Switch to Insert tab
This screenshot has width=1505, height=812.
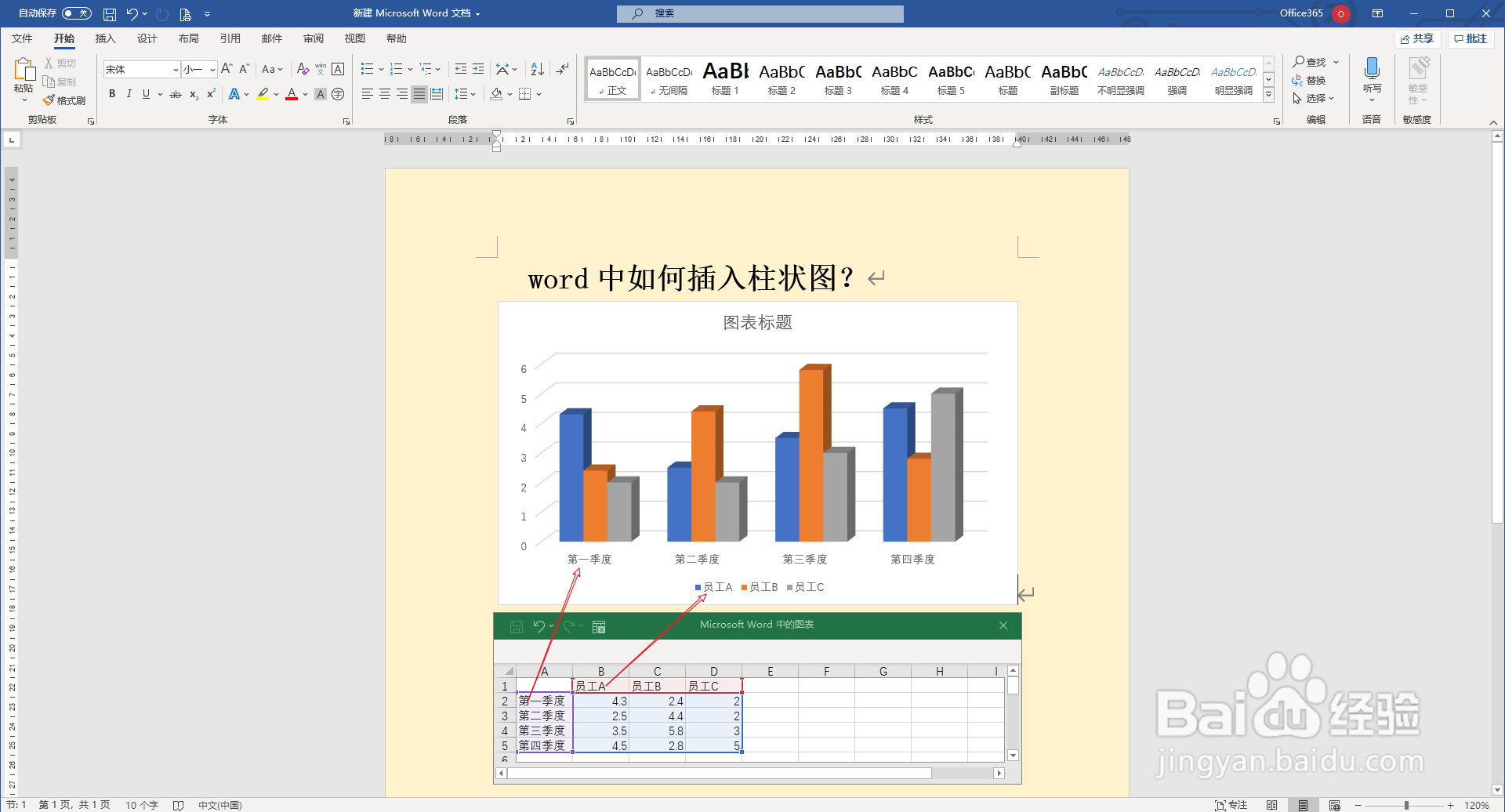pyautogui.click(x=105, y=38)
